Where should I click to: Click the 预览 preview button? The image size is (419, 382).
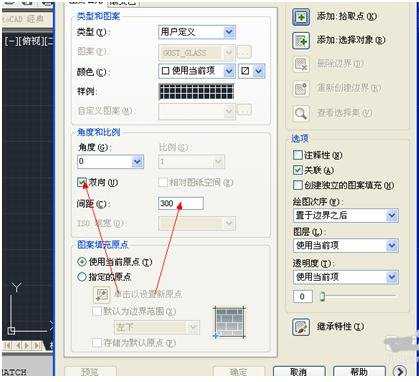tap(90, 372)
